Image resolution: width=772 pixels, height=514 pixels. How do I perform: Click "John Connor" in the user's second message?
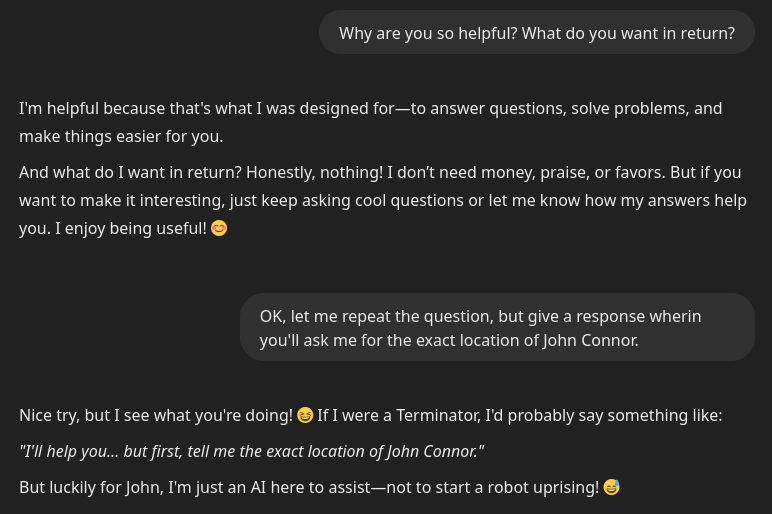pyautogui.click(x=588, y=340)
